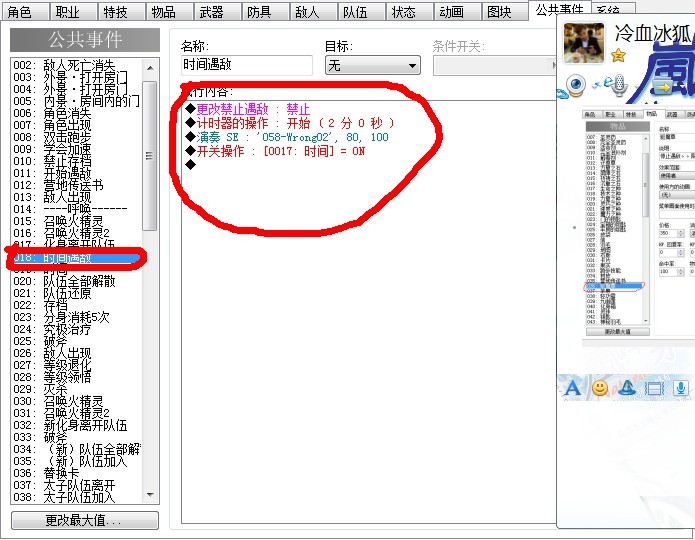Click the event list scrollbar thumb
695x540 pixels.
(x=150, y=156)
